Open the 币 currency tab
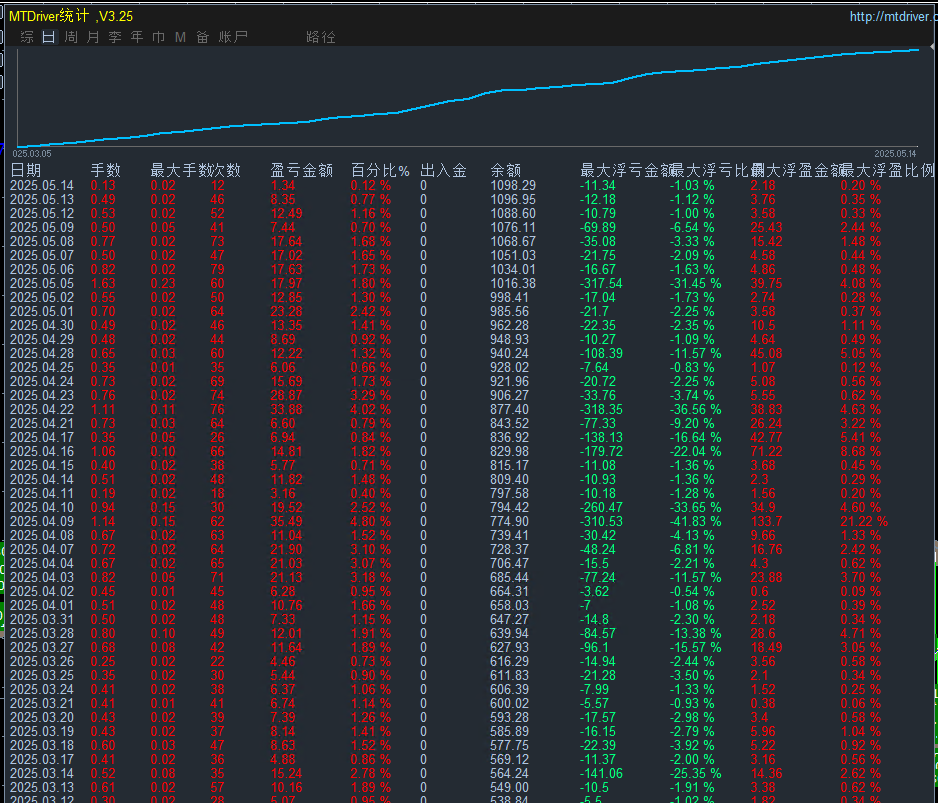Image resolution: width=938 pixels, height=803 pixels. [159, 37]
